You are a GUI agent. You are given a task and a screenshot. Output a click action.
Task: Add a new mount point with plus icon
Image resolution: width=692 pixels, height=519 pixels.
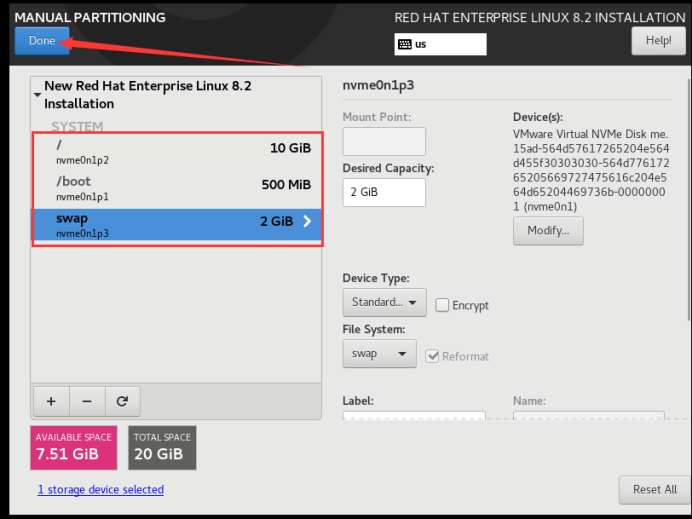pyautogui.click(x=51, y=401)
